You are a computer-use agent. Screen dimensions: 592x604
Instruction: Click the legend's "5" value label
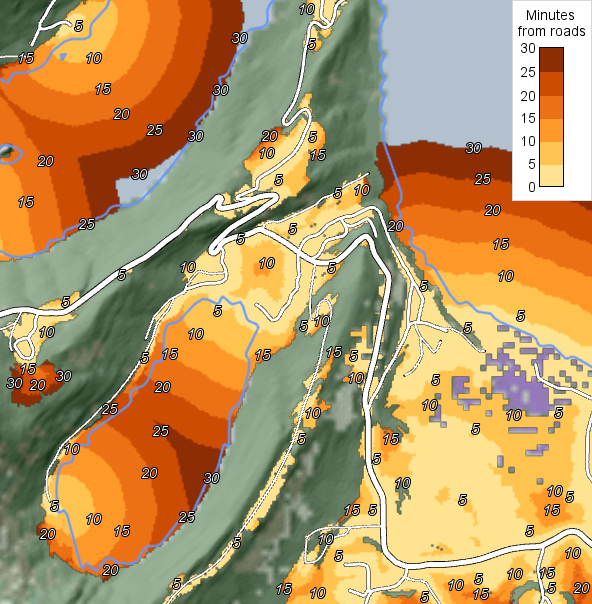click(532, 164)
